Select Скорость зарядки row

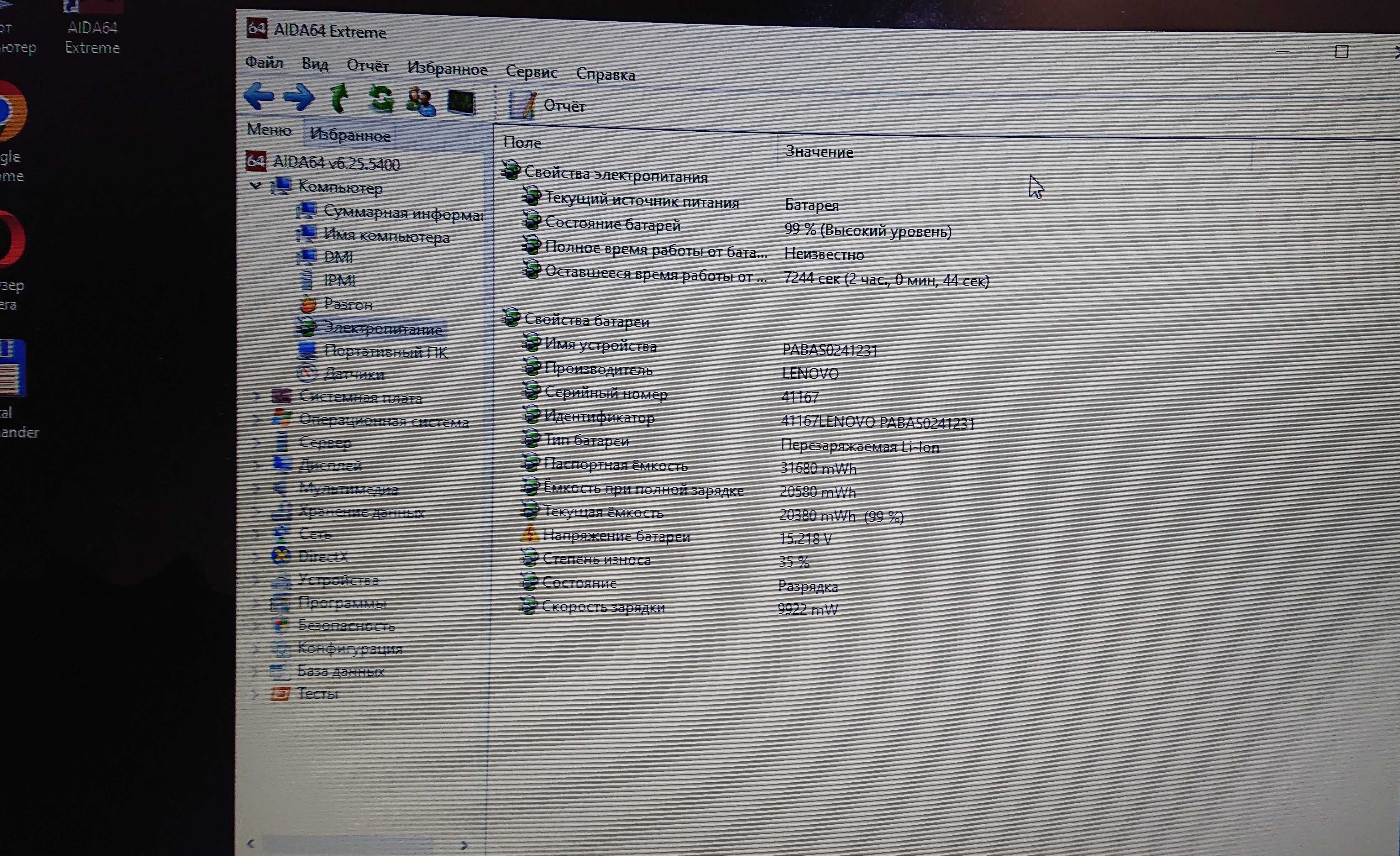[678, 608]
